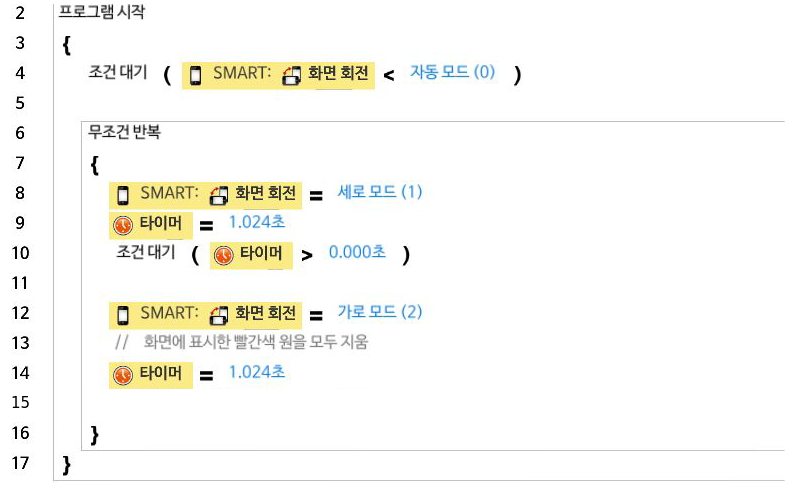Open the 자동 모드 (0) value selector
Viewport: 798px width, 490px height.
click(452, 73)
